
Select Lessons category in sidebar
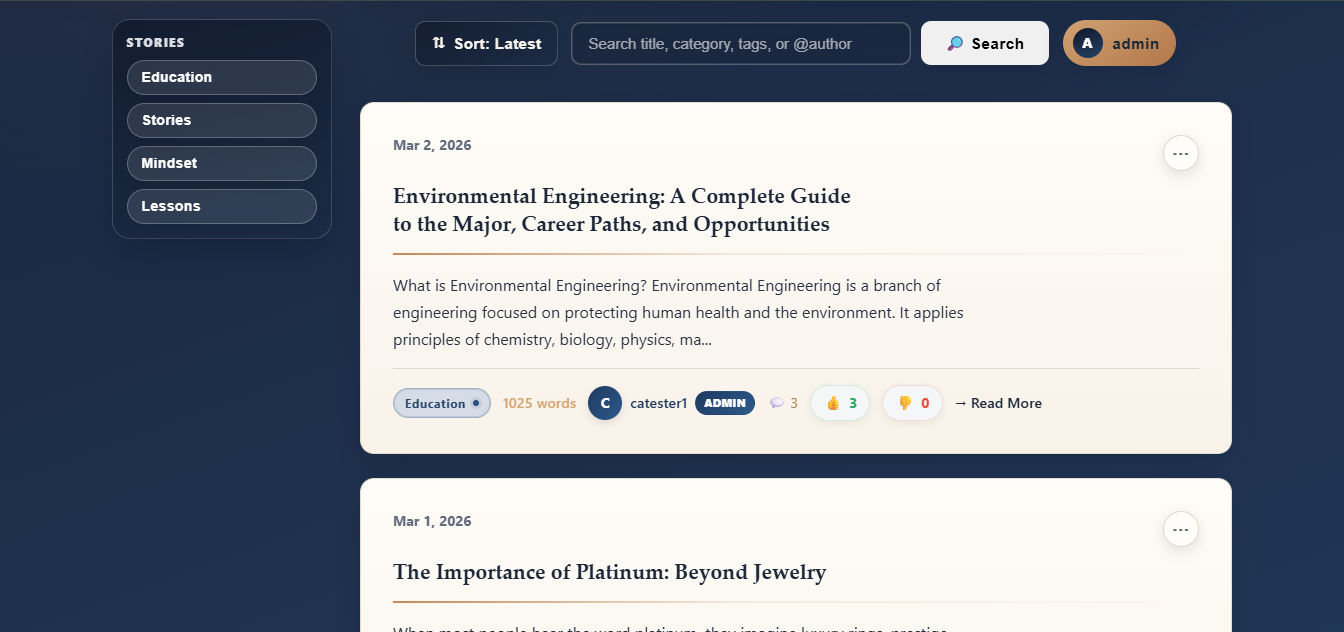(x=221, y=206)
